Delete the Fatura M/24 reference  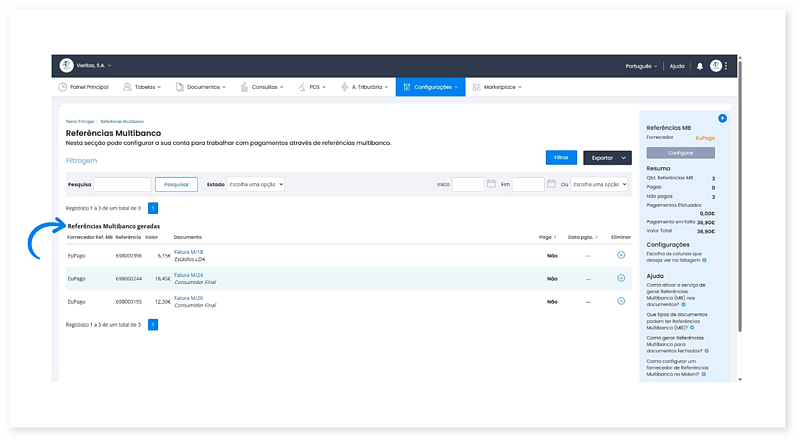click(621, 278)
